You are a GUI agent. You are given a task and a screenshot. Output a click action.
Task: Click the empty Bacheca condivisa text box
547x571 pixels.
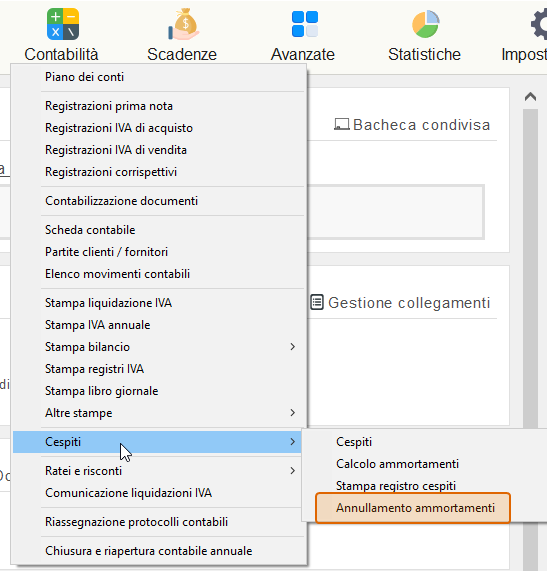click(396, 212)
